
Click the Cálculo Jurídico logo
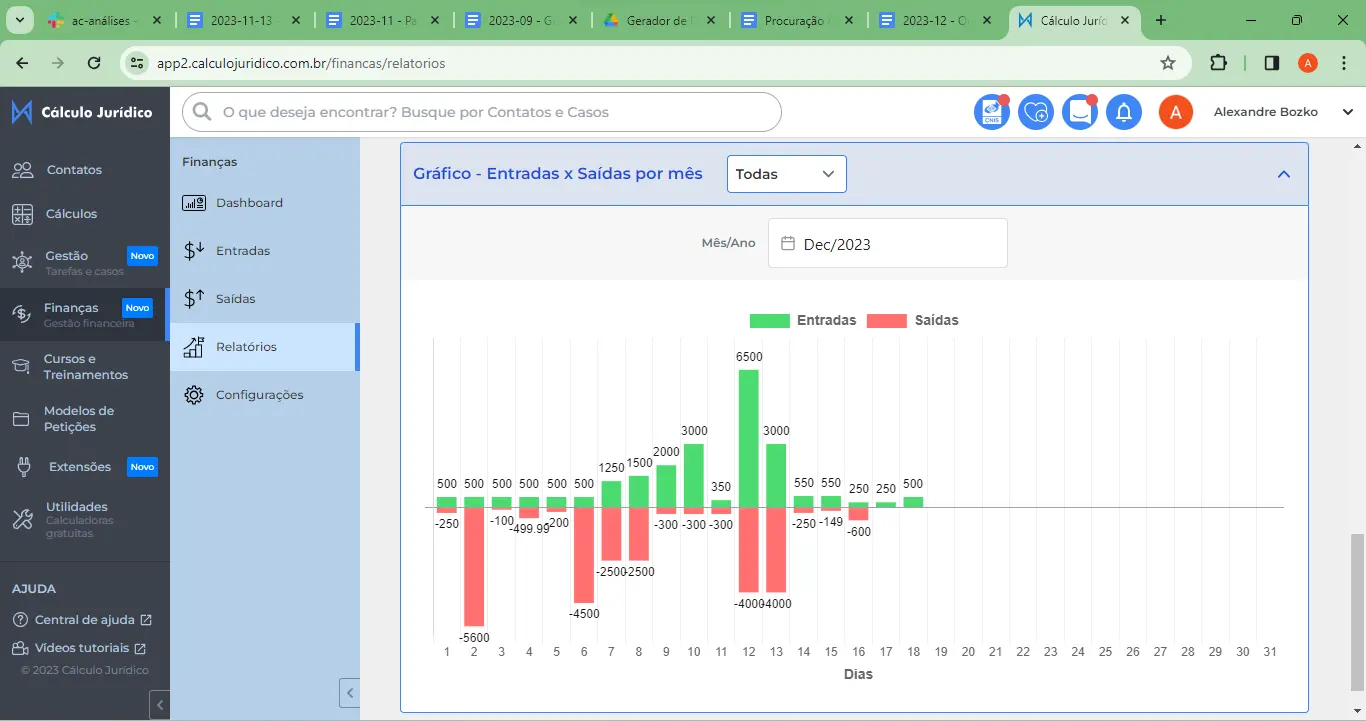pyautogui.click(x=82, y=112)
